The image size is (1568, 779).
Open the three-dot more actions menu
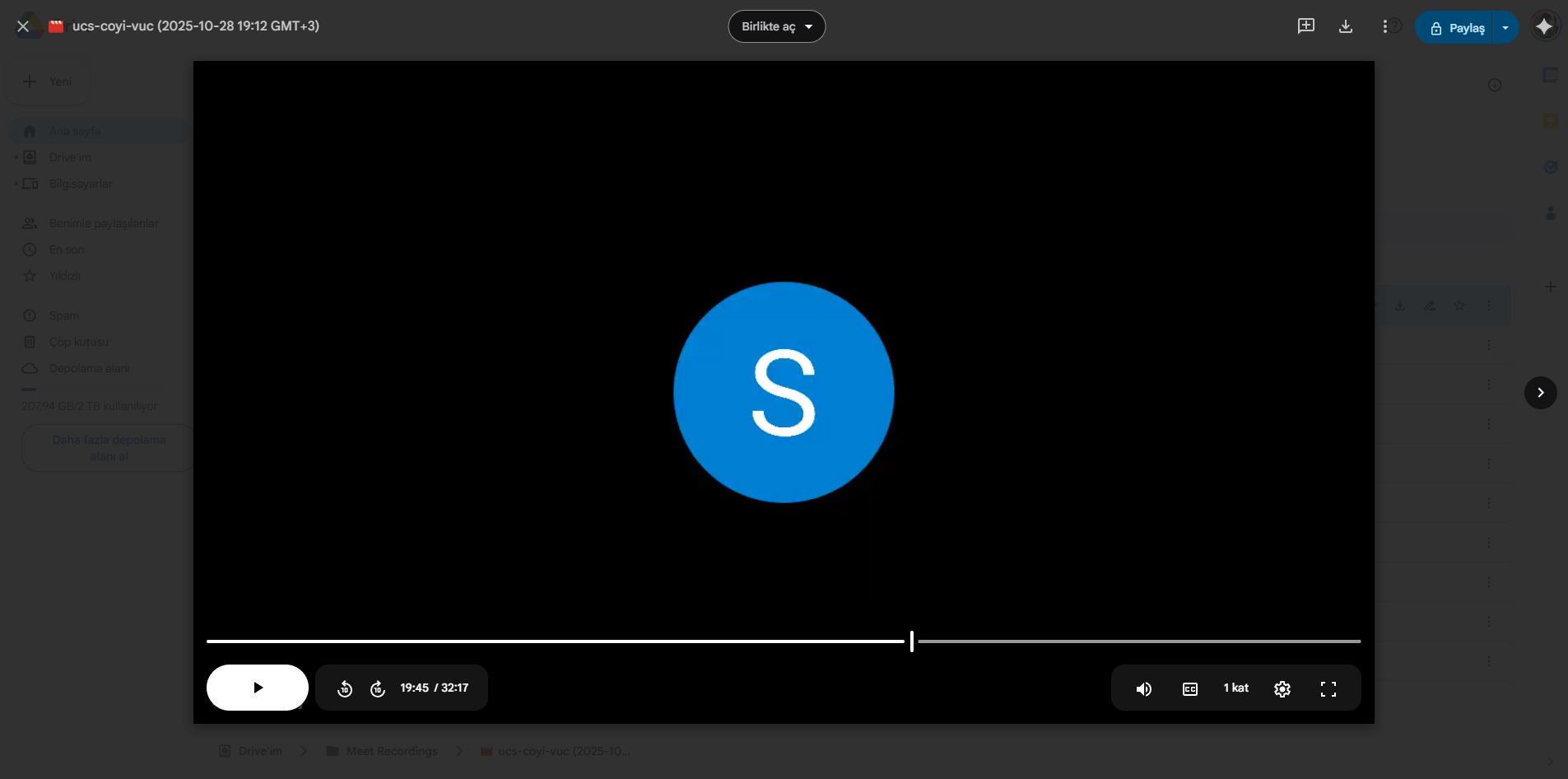pos(1384,27)
